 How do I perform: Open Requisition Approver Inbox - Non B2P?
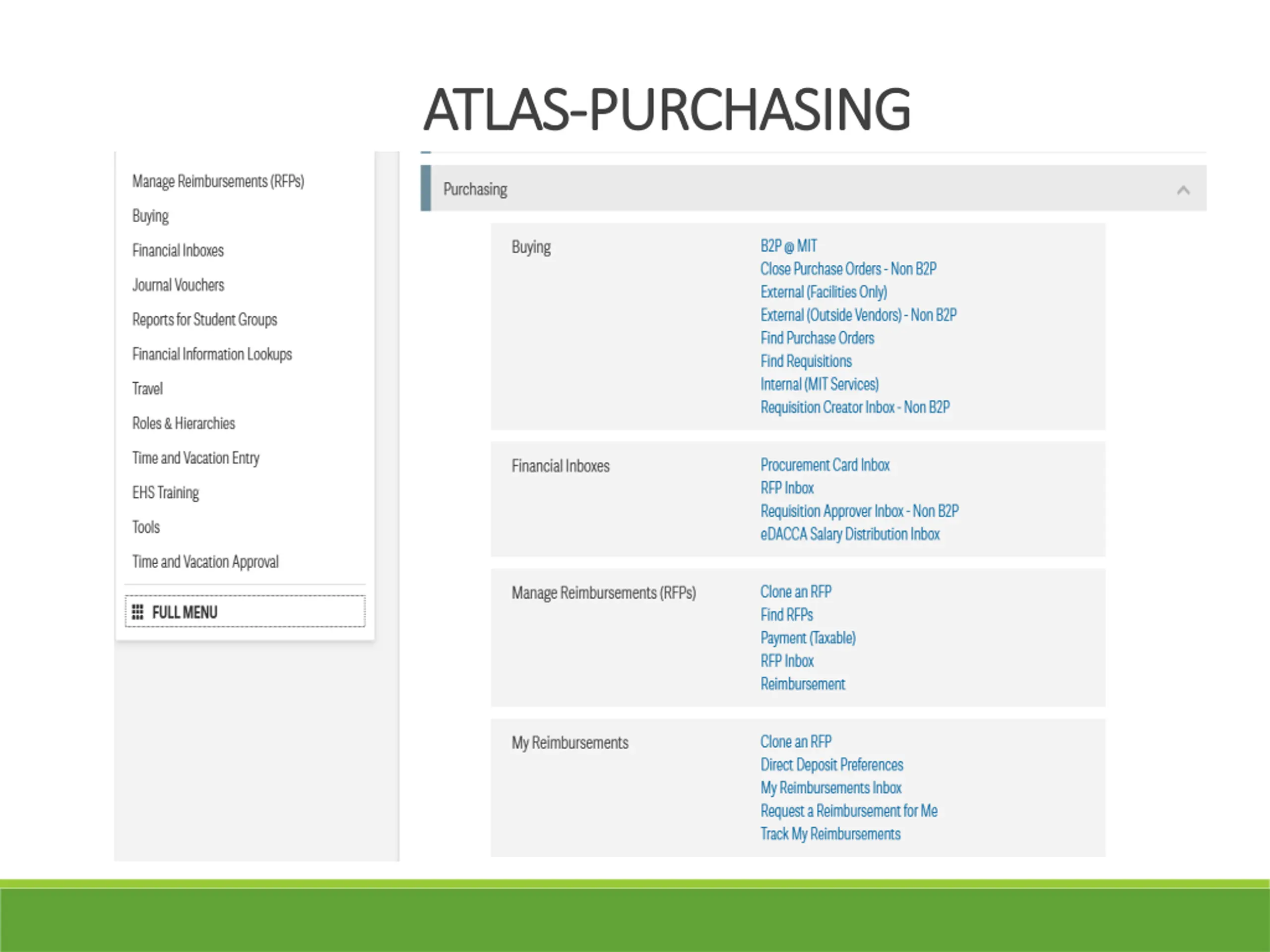point(860,511)
